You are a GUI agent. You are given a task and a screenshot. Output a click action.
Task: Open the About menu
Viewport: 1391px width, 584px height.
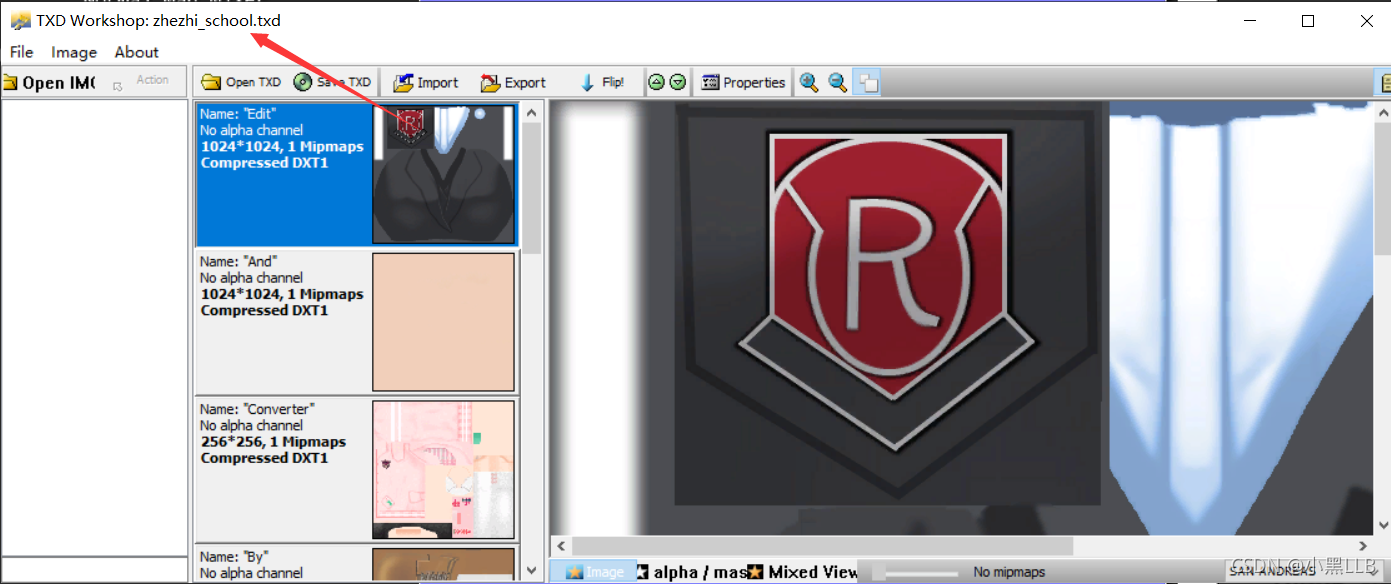pos(136,52)
